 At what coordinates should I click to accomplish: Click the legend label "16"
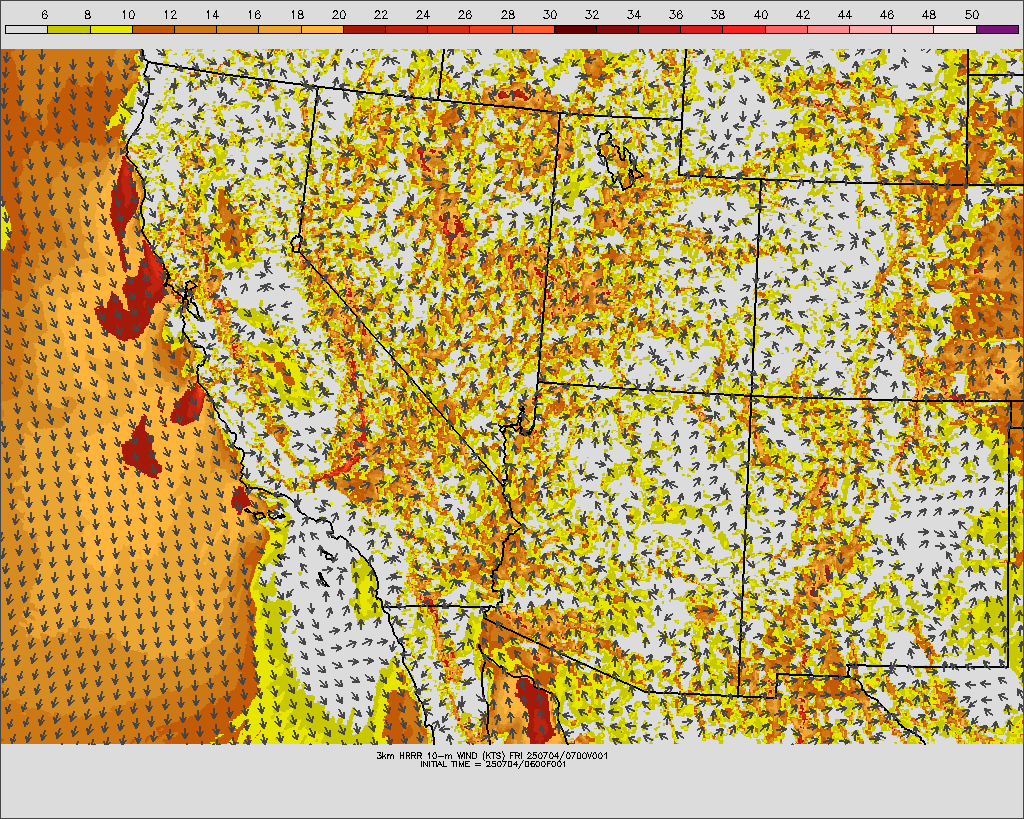[255, 14]
